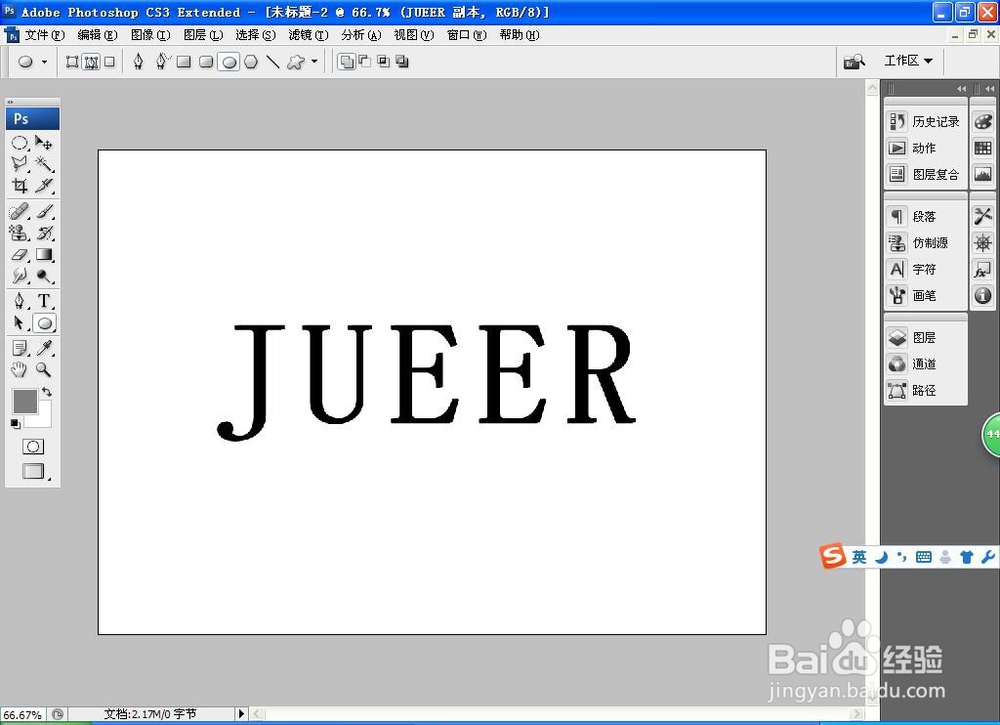Open the 图像 menu
This screenshot has height=725, width=1000.
151,35
